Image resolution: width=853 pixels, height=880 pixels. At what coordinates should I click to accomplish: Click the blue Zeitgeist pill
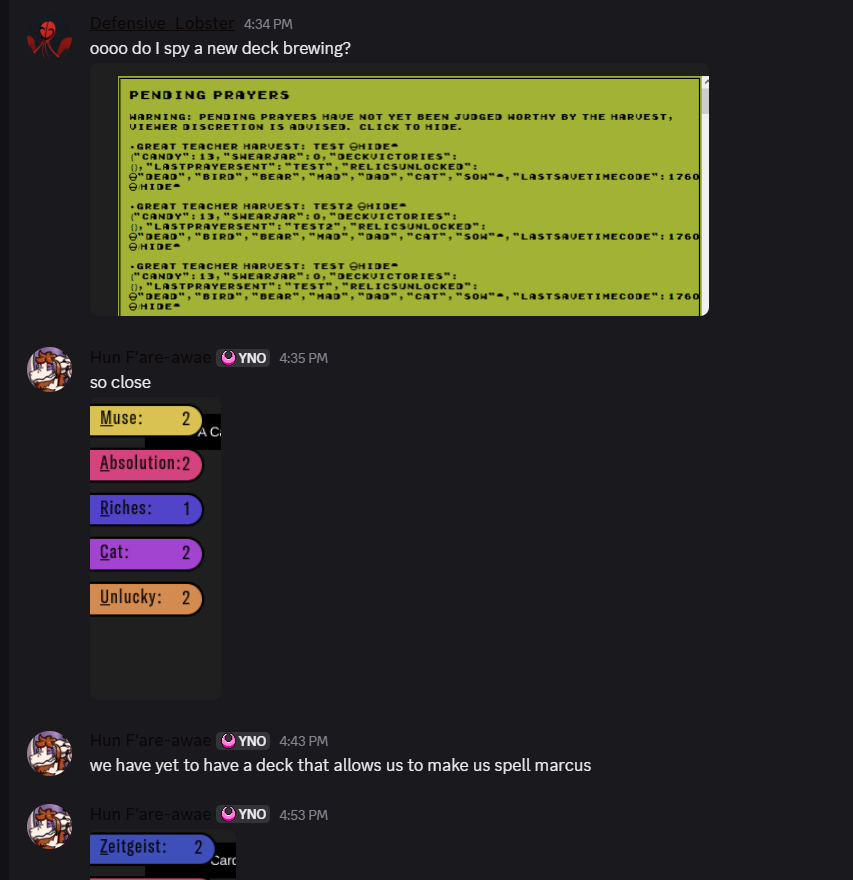151,848
